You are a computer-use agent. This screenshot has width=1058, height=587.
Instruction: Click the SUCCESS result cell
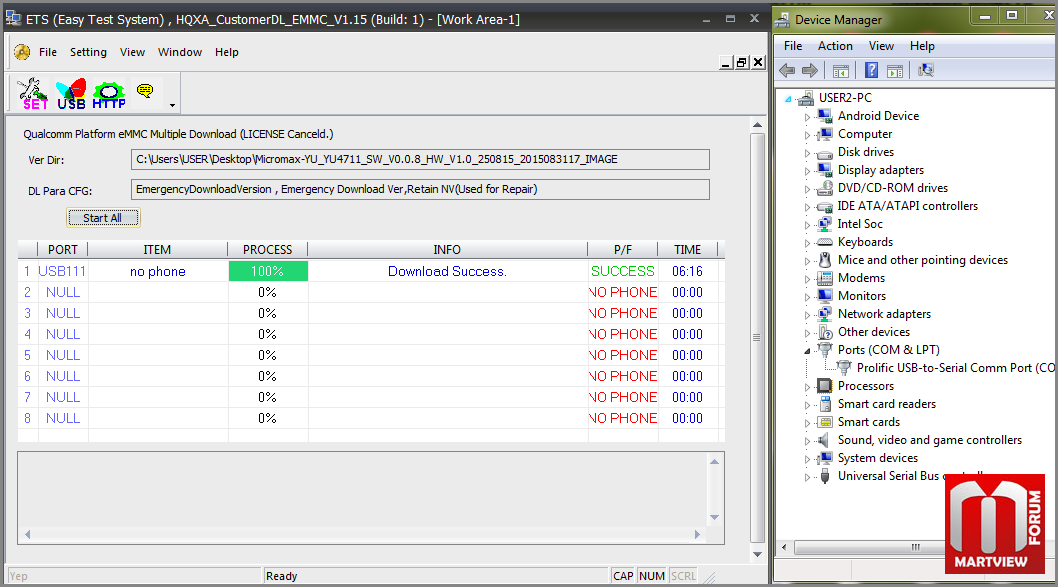pyautogui.click(x=623, y=271)
